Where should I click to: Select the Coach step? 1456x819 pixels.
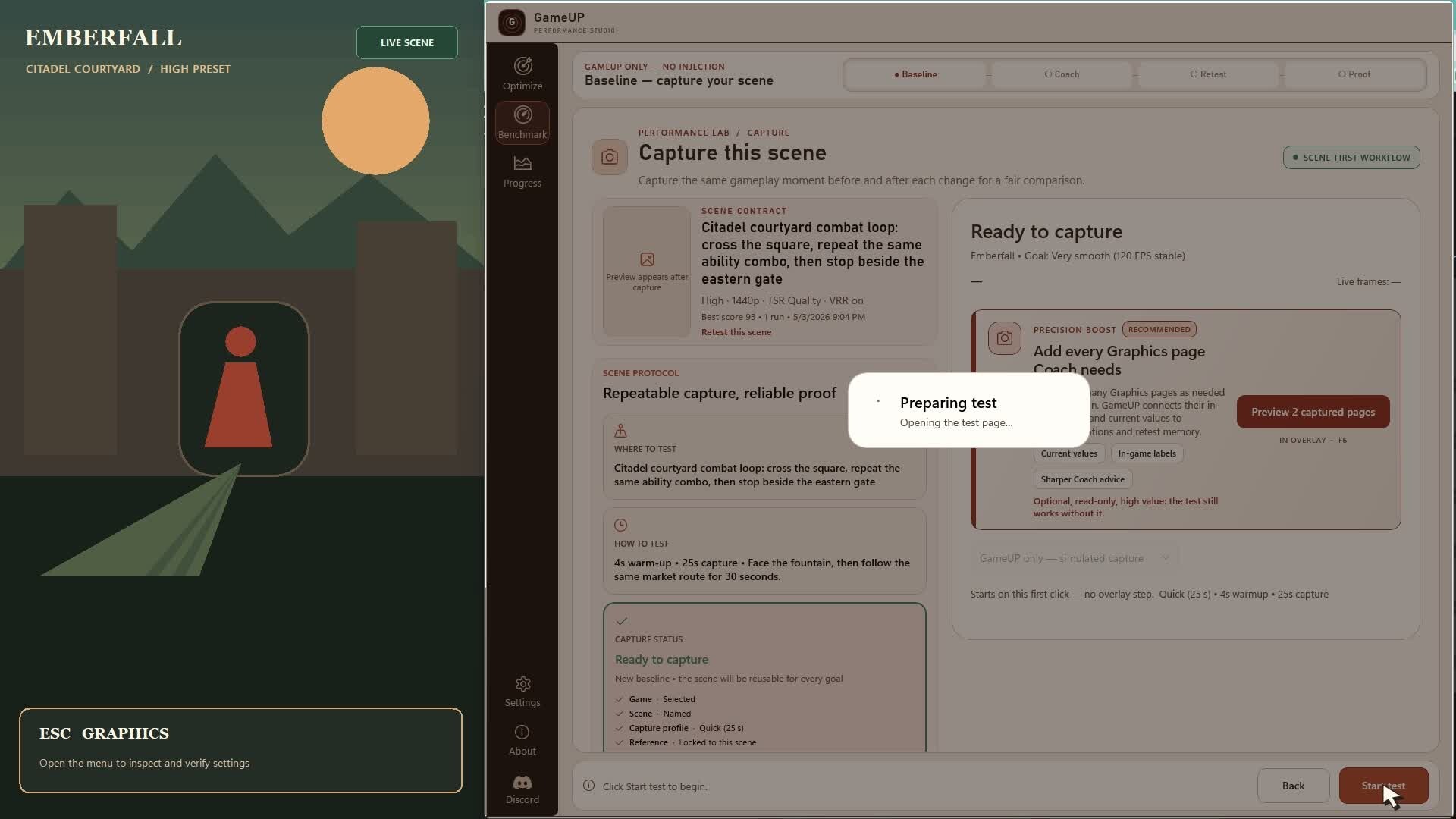point(1062,74)
